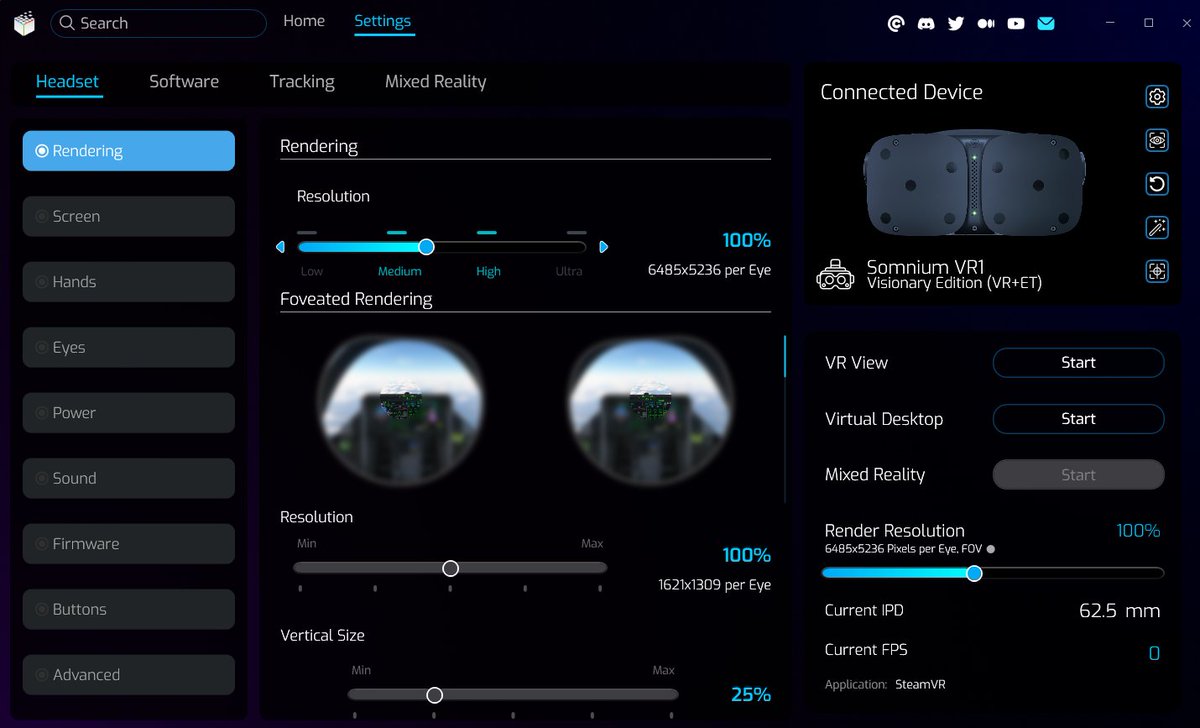
Task: Click the spiral 'e' social icon
Action: click(896, 23)
